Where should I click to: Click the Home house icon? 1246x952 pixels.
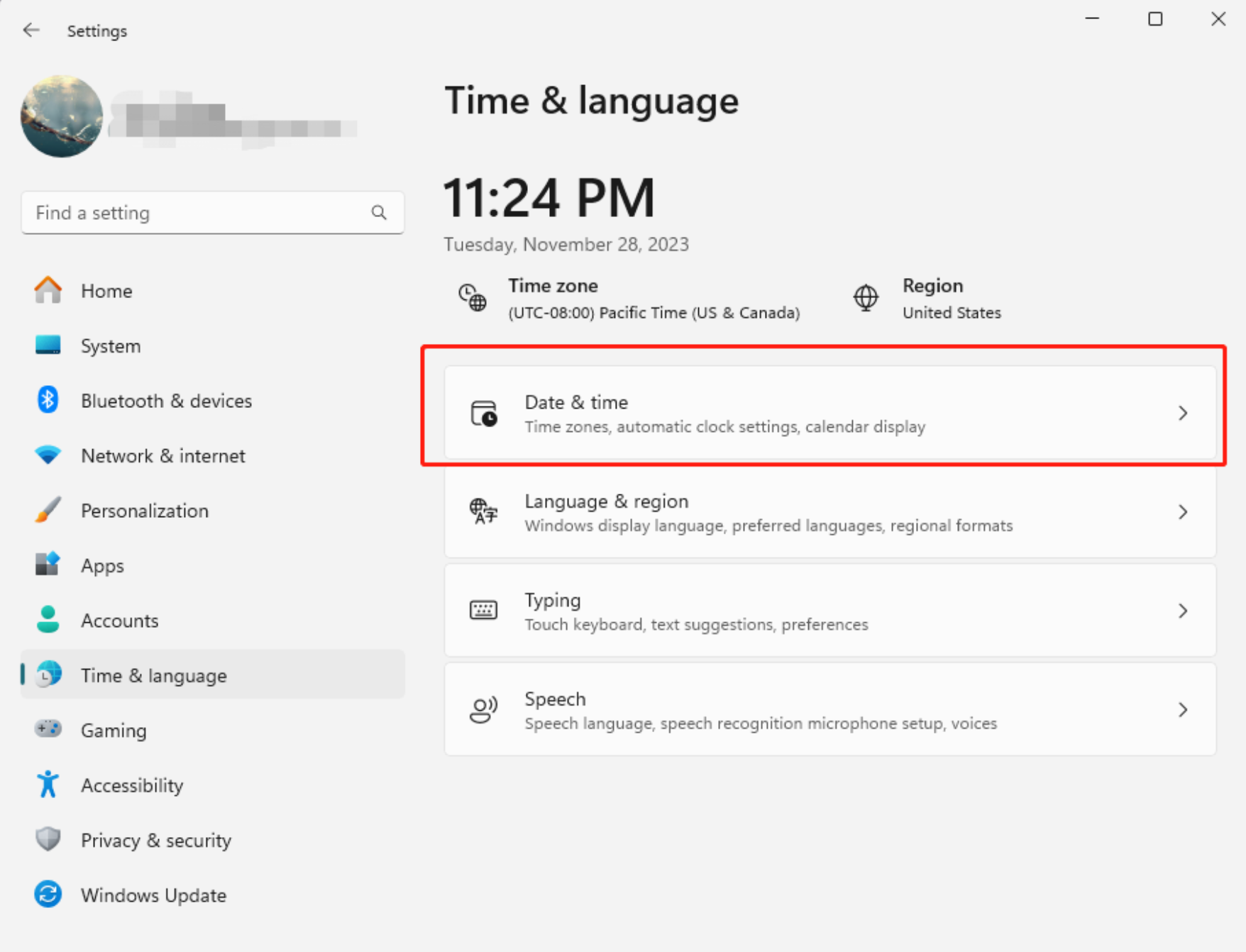click(48, 290)
